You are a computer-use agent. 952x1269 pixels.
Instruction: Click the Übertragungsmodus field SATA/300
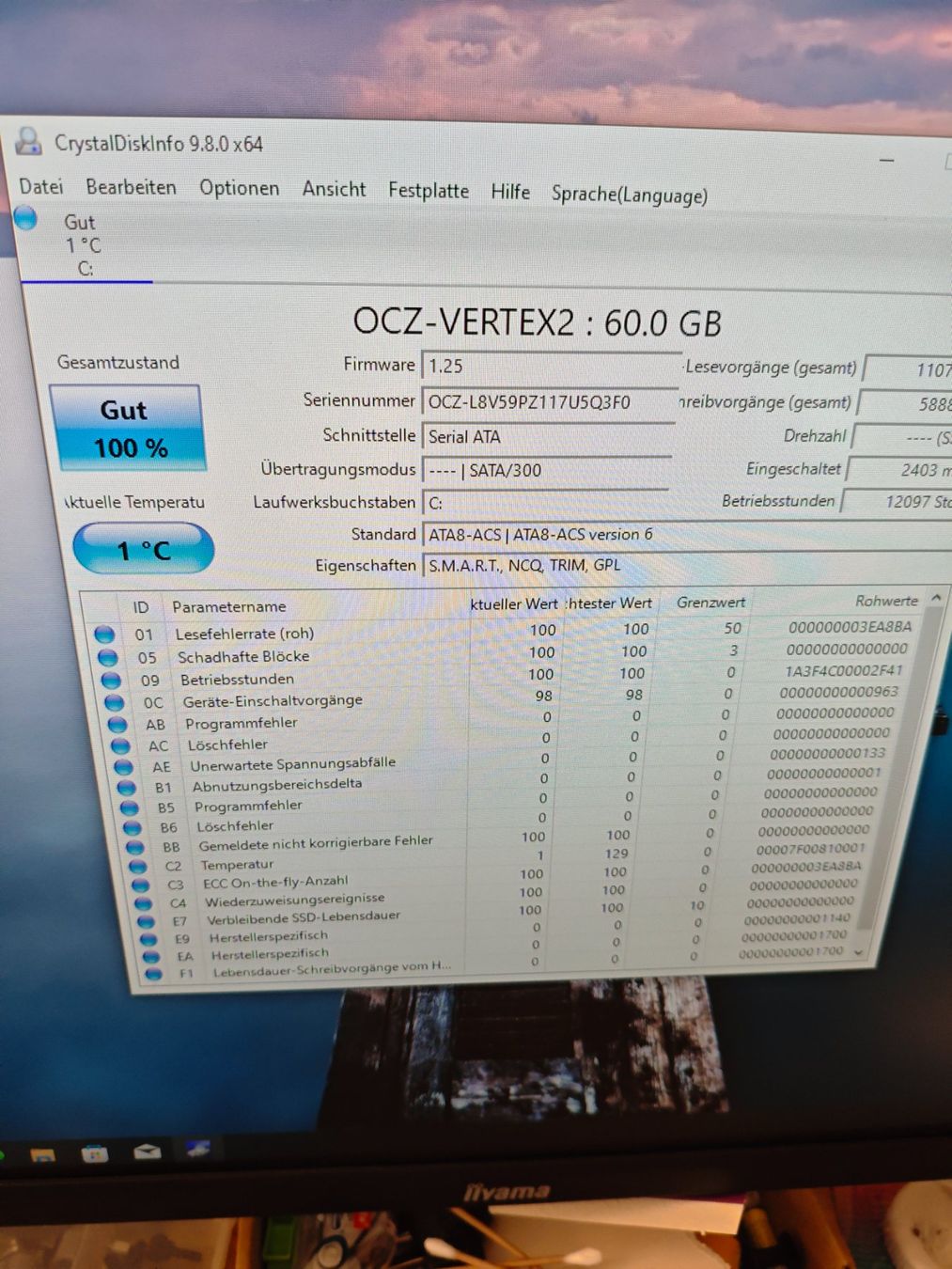tap(546, 470)
